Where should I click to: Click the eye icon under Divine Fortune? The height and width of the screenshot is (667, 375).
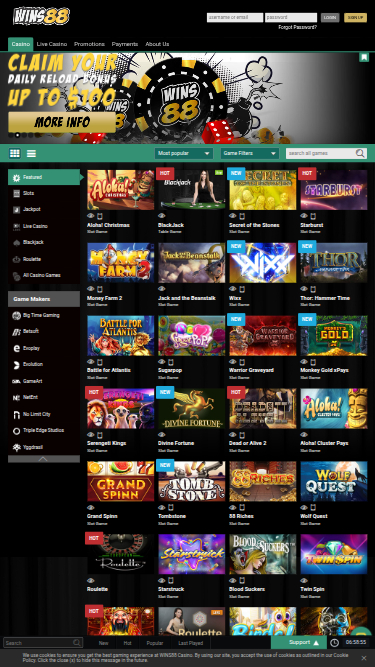click(x=162, y=435)
